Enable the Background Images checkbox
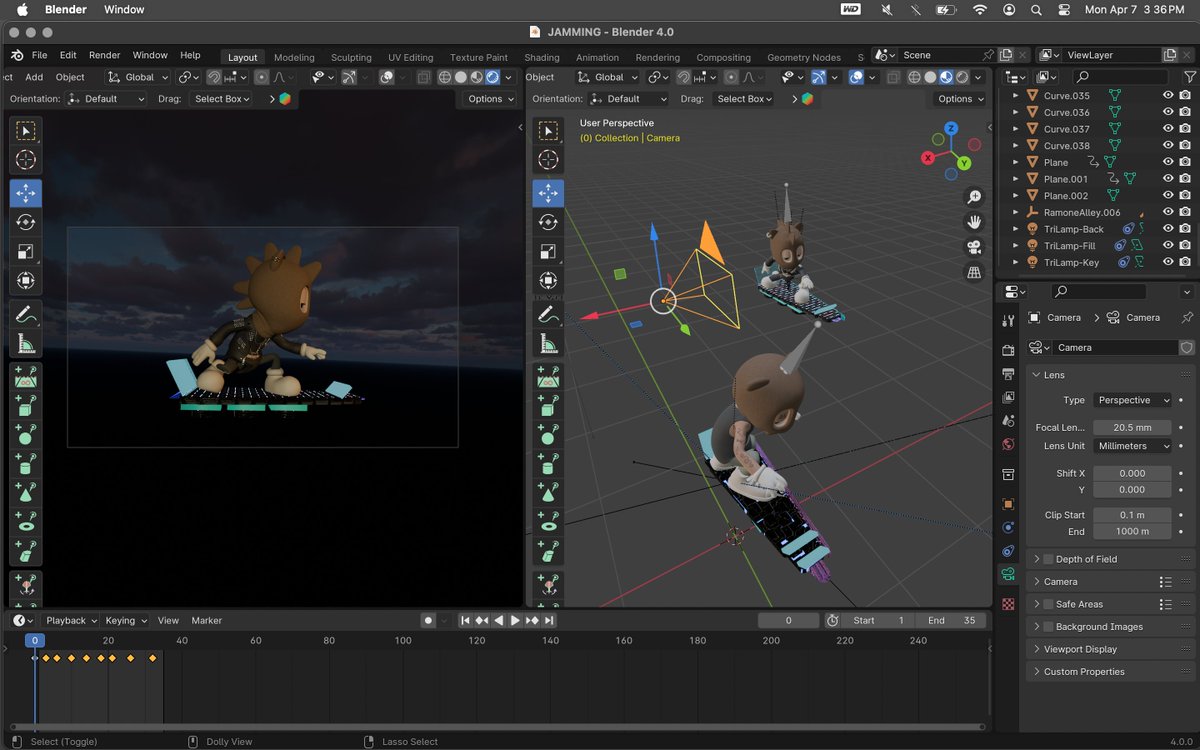This screenshot has width=1200, height=750. (1048, 627)
